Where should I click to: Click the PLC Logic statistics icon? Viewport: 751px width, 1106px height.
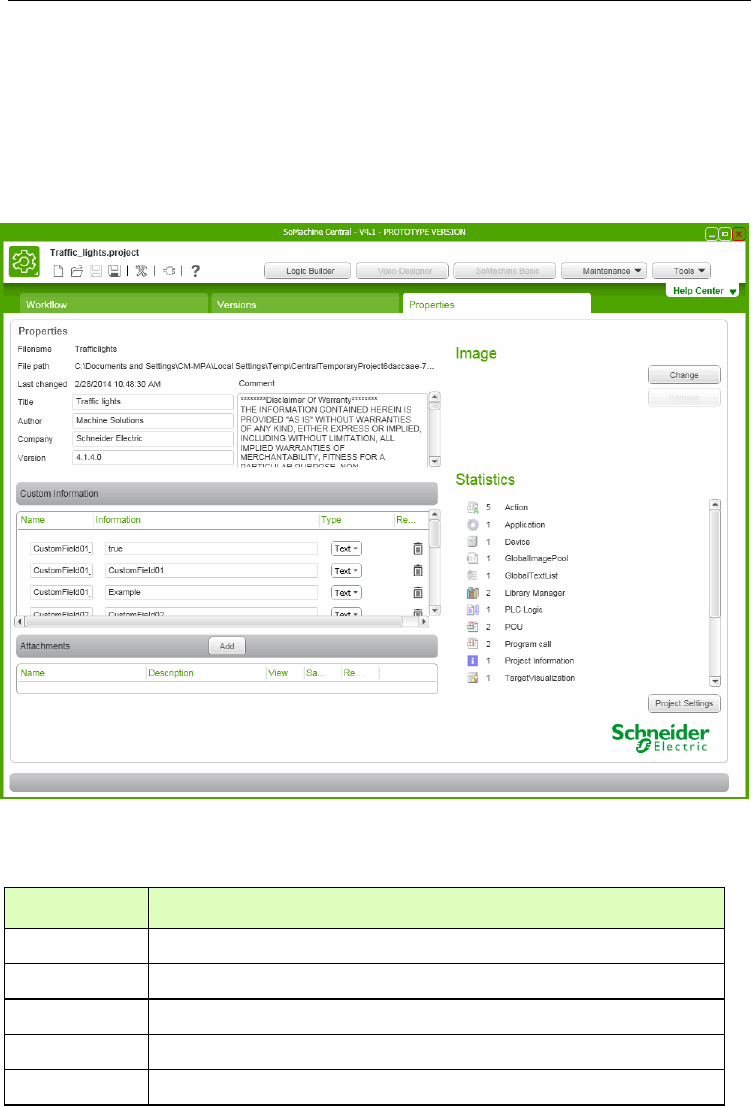point(472,609)
